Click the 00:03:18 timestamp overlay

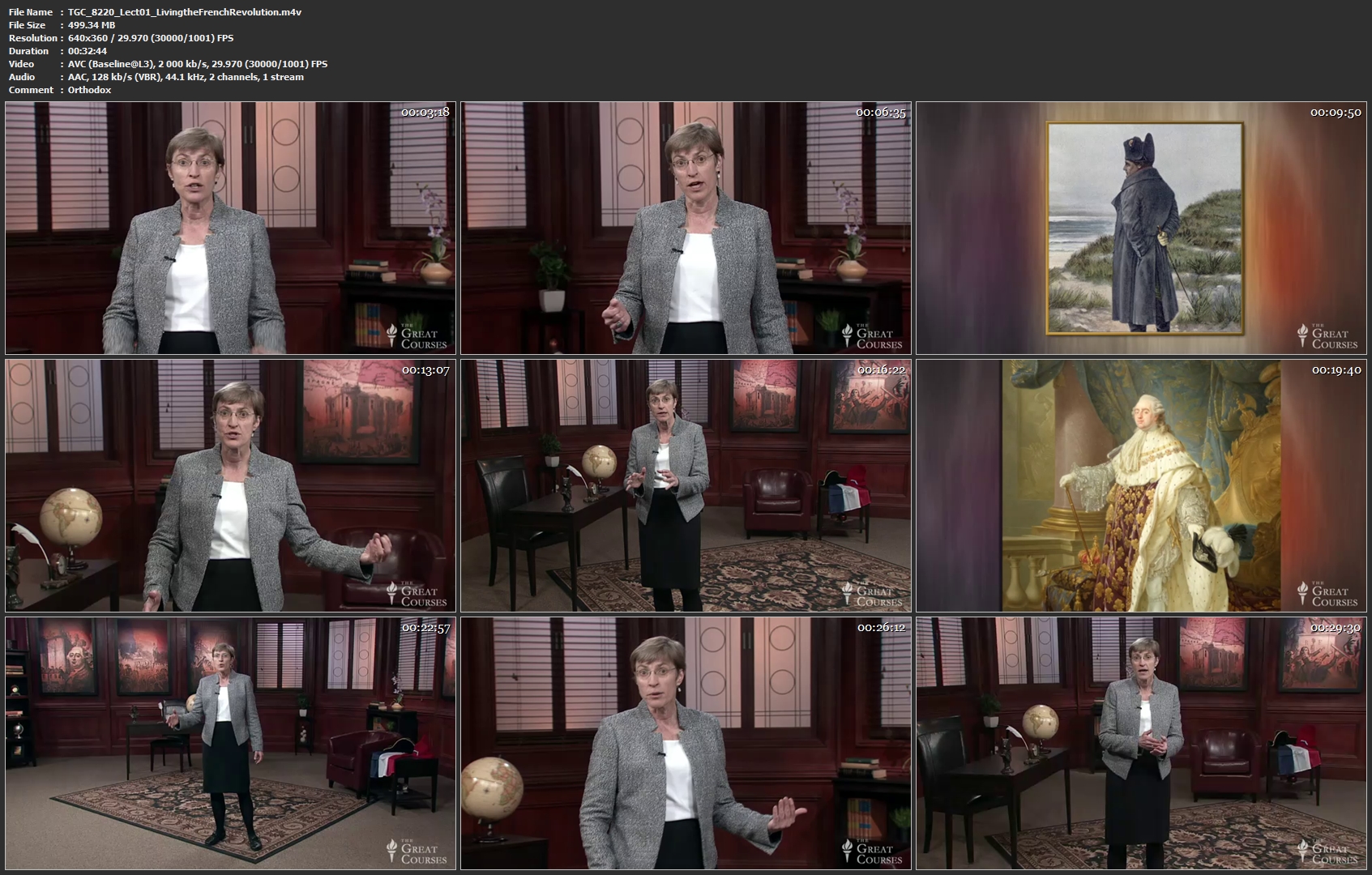point(425,113)
